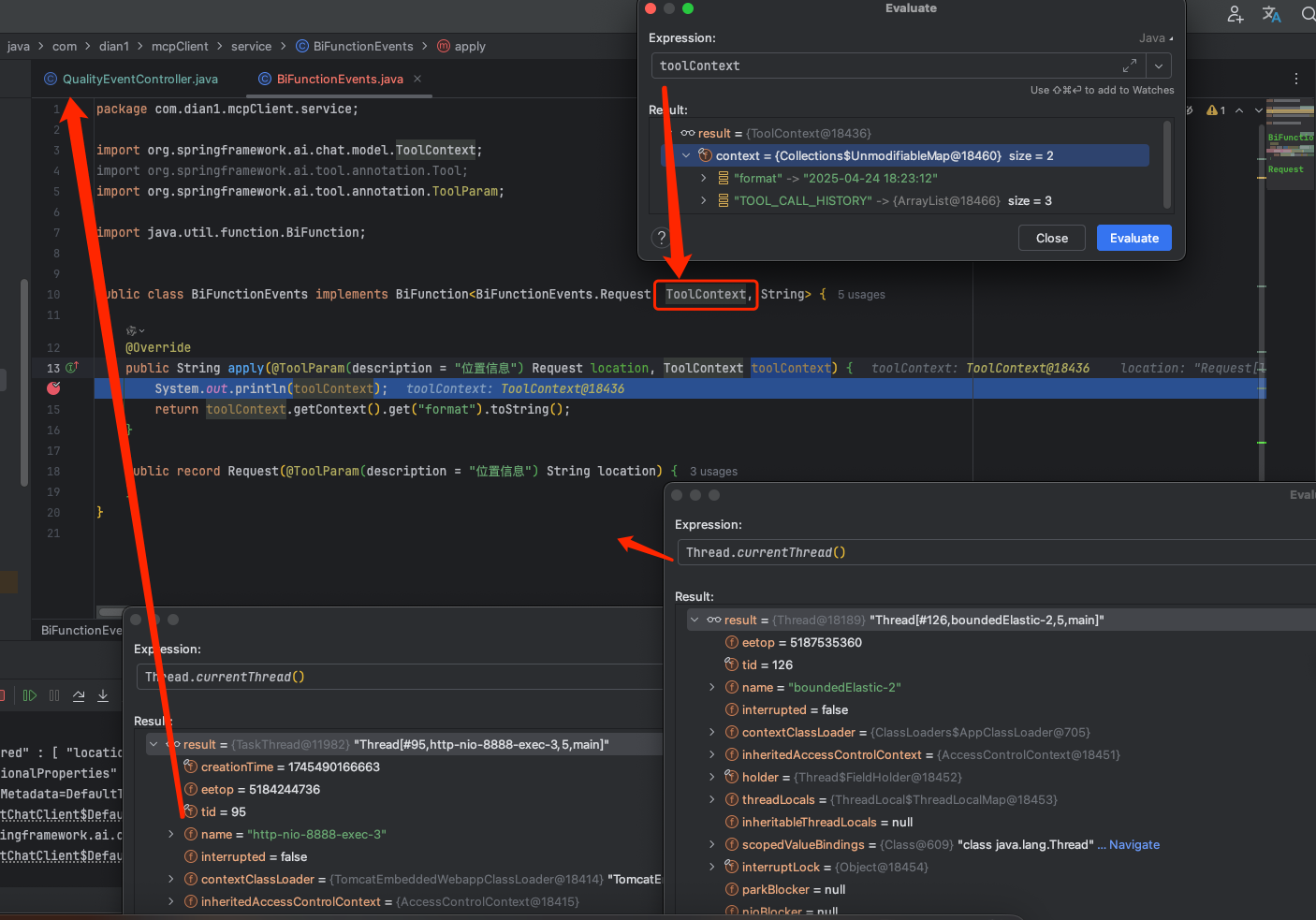1316x920 pixels.
Task: Expand the threadLocals node
Action: [712, 799]
